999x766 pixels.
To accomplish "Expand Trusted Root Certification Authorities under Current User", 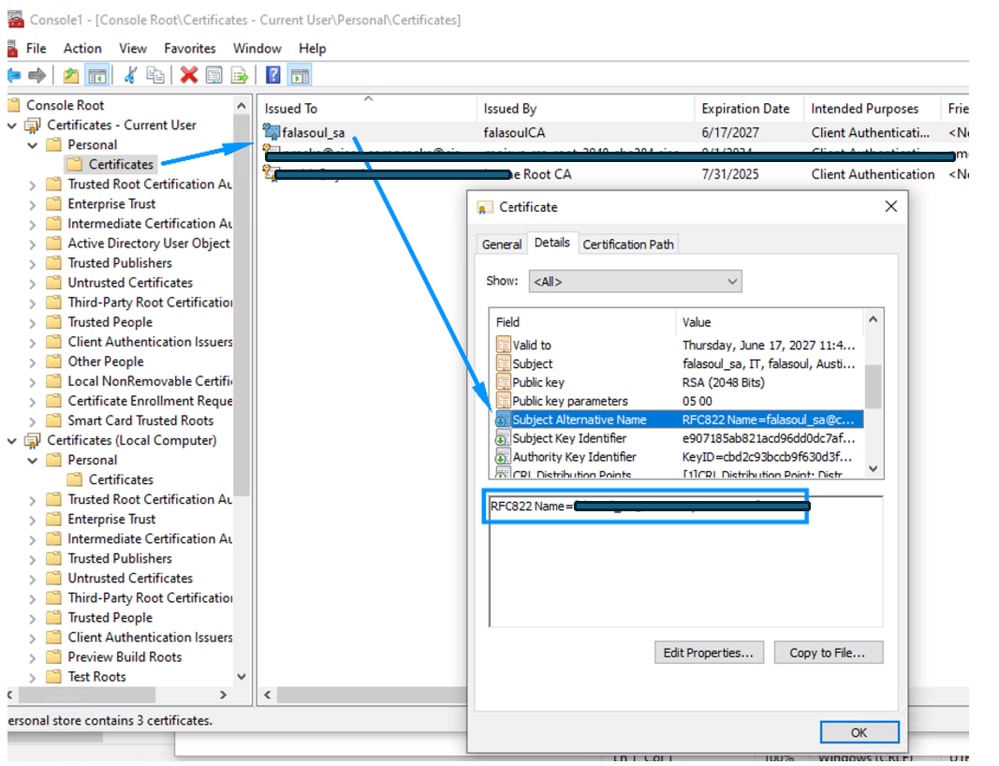I will 32,184.
